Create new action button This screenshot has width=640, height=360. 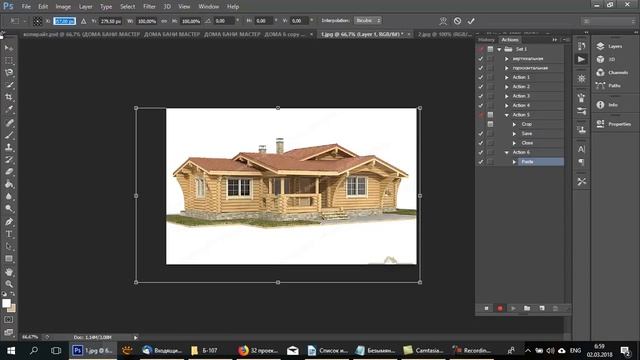pos(542,308)
